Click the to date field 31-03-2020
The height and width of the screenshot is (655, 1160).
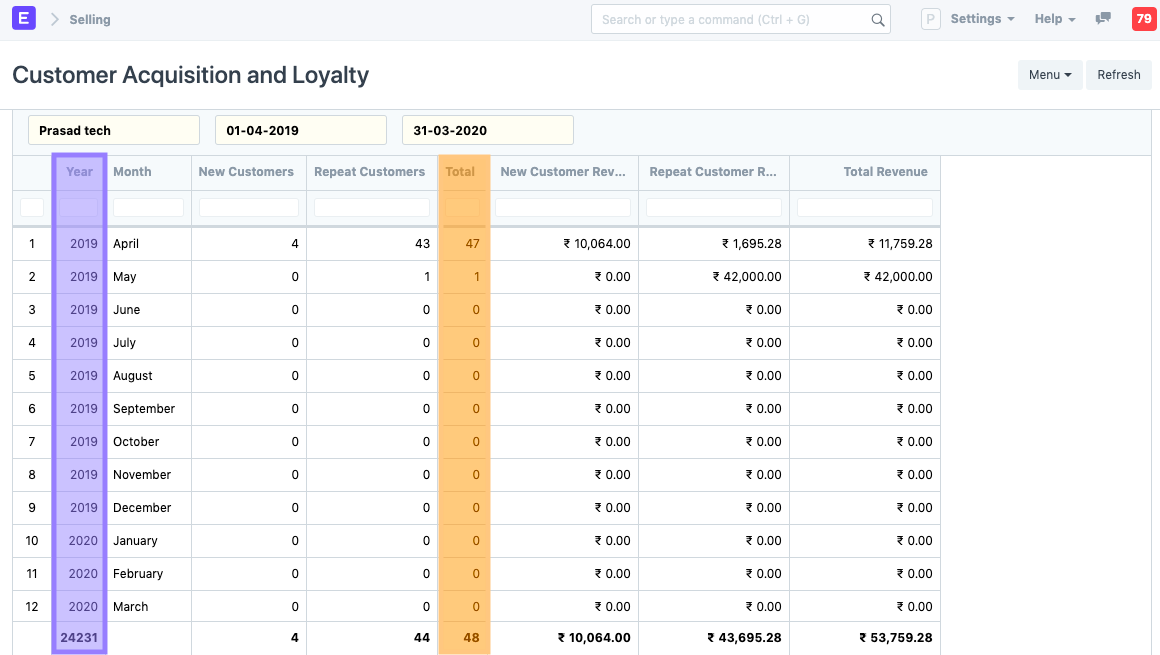click(x=487, y=130)
